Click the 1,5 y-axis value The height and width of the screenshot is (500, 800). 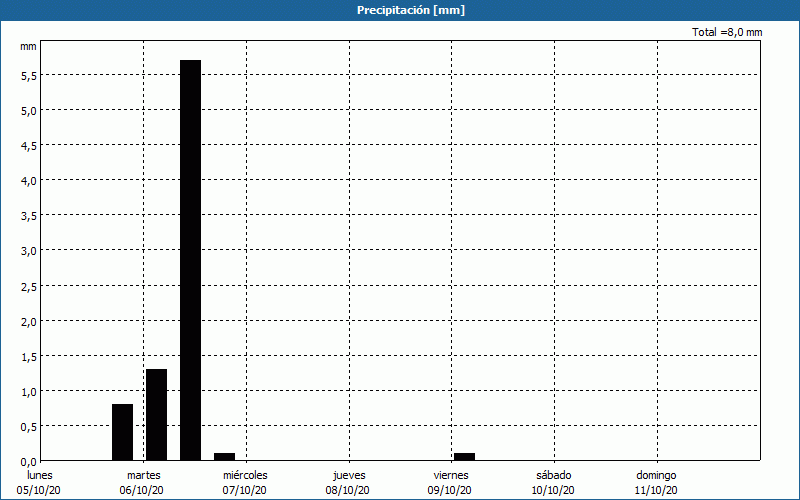[x=29, y=357]
